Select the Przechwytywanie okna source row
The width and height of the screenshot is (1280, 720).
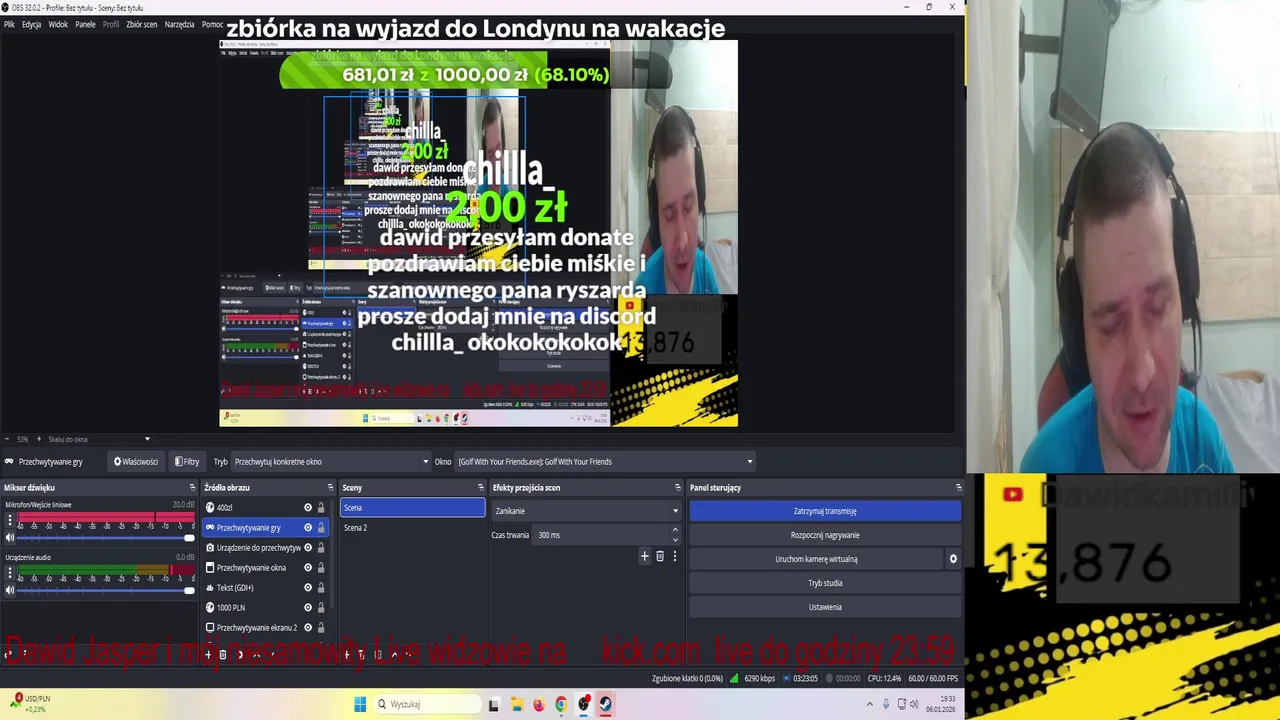click(x=267, y=568)
